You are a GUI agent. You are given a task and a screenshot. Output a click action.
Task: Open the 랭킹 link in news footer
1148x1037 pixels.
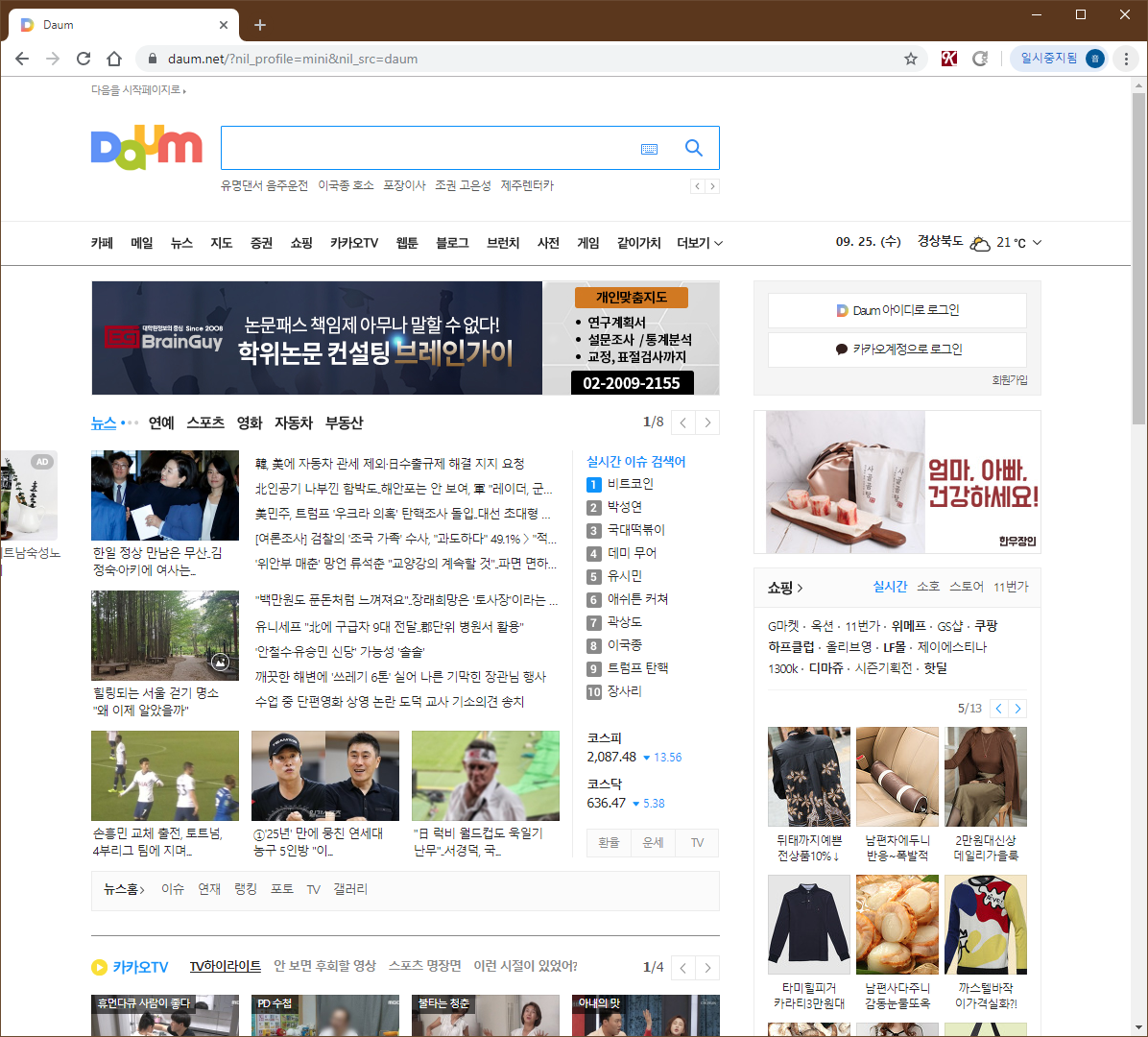246,889
